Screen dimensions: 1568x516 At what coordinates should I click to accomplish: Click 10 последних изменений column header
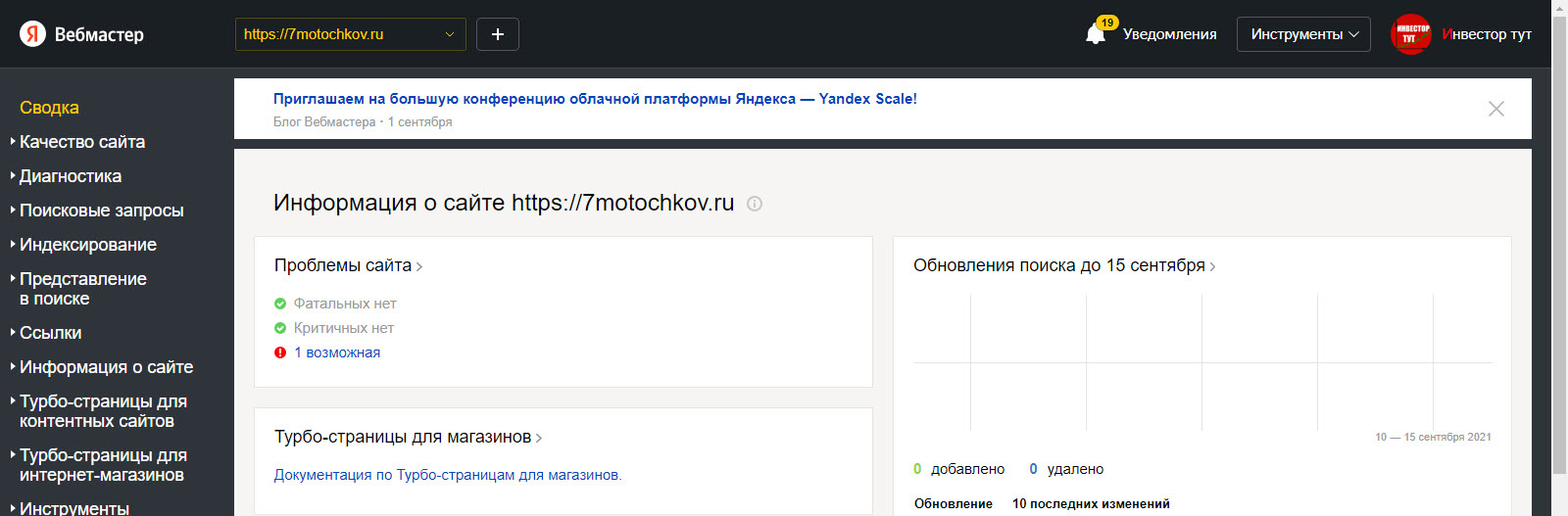coord(1091,504)
